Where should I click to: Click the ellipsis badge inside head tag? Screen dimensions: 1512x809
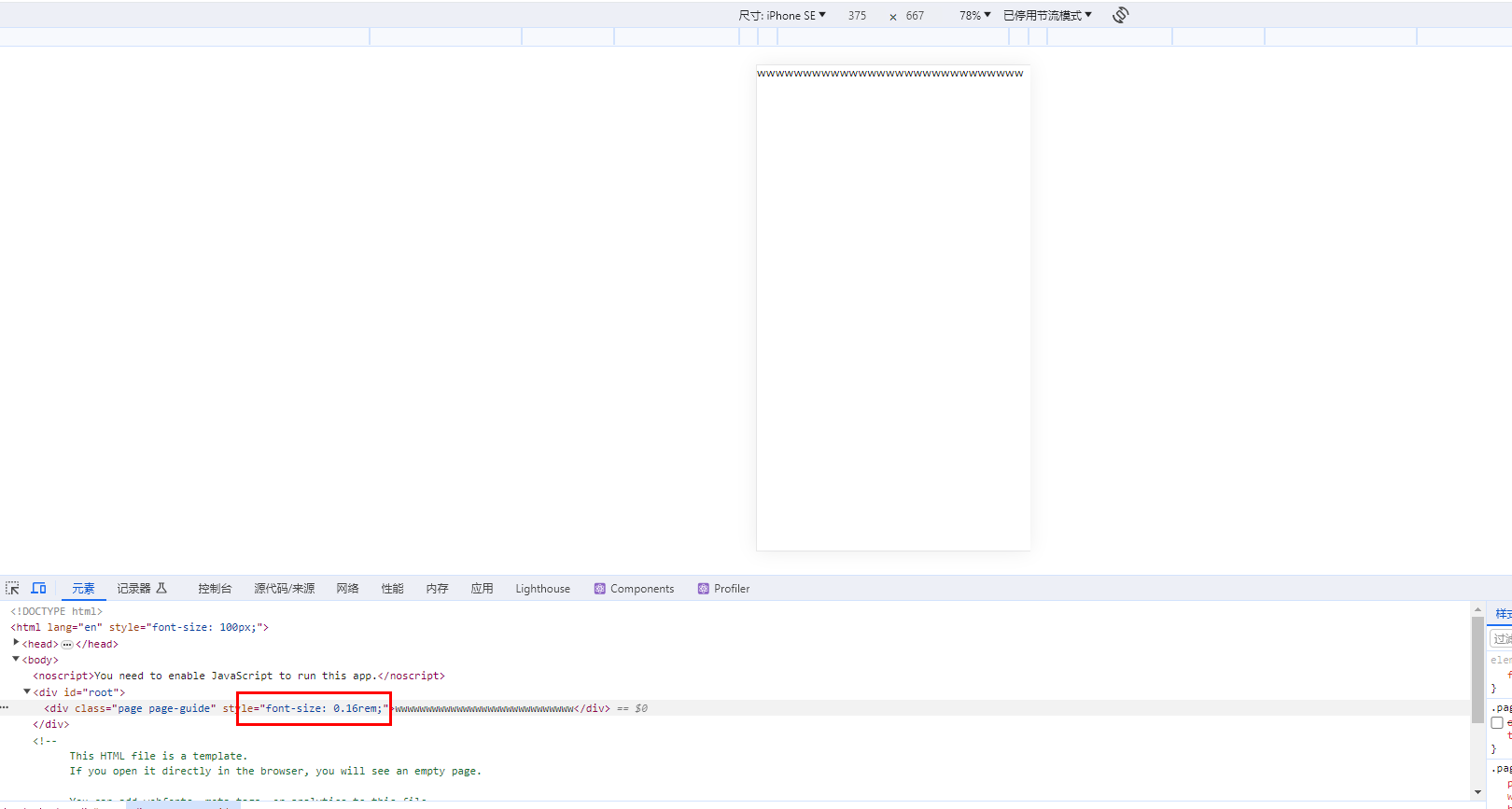point(67,644)
